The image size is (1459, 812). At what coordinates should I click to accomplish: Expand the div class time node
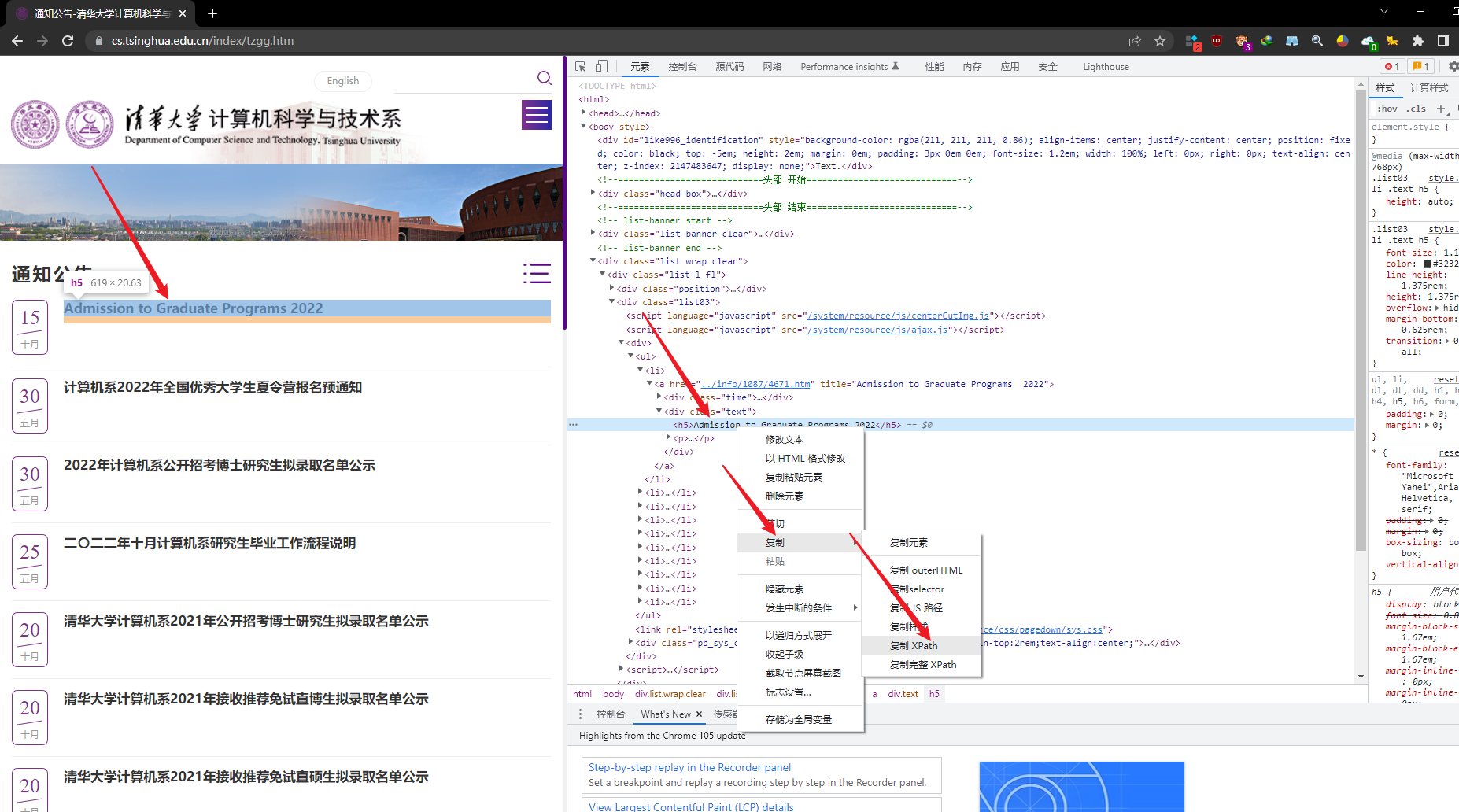(x=659, y=397)
